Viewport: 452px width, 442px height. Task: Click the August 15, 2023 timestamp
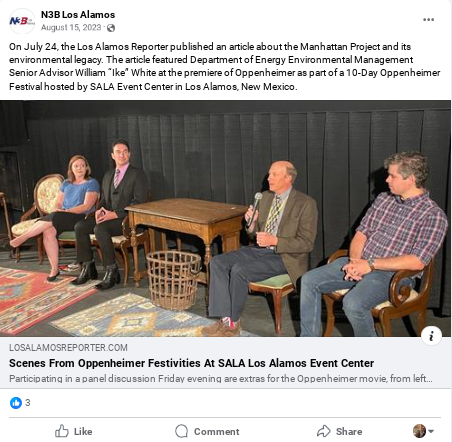71,28
